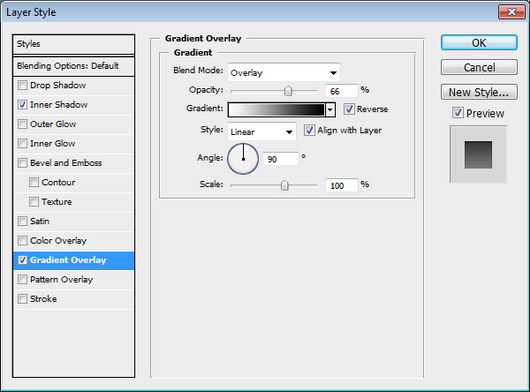Screen dimensions: 530x392
Task: Click the Opacity slider handle
Action: [288, 91]
